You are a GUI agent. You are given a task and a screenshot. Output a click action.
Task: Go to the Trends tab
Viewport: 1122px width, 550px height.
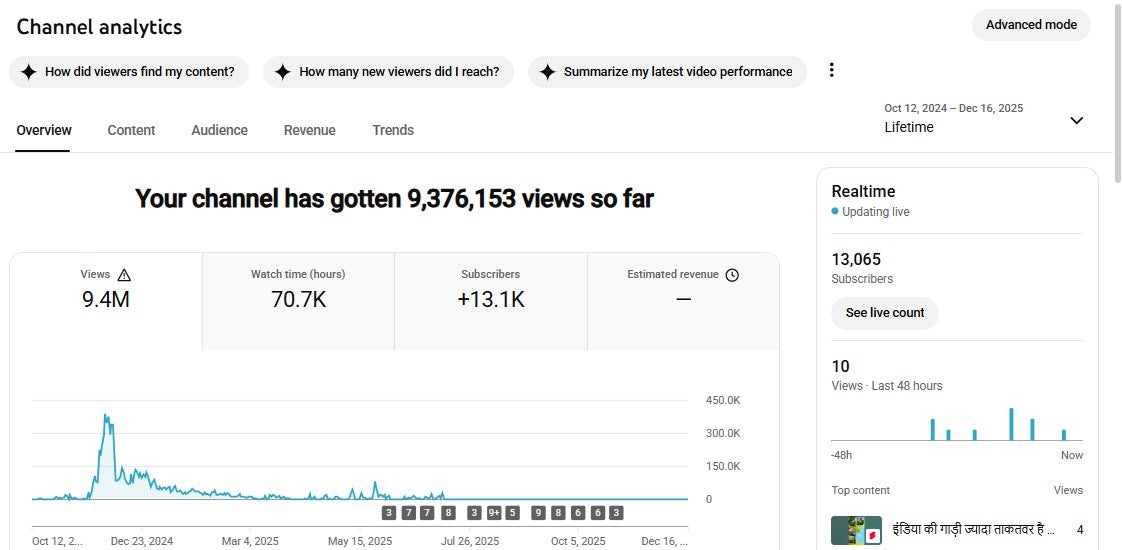click(393, 130)
